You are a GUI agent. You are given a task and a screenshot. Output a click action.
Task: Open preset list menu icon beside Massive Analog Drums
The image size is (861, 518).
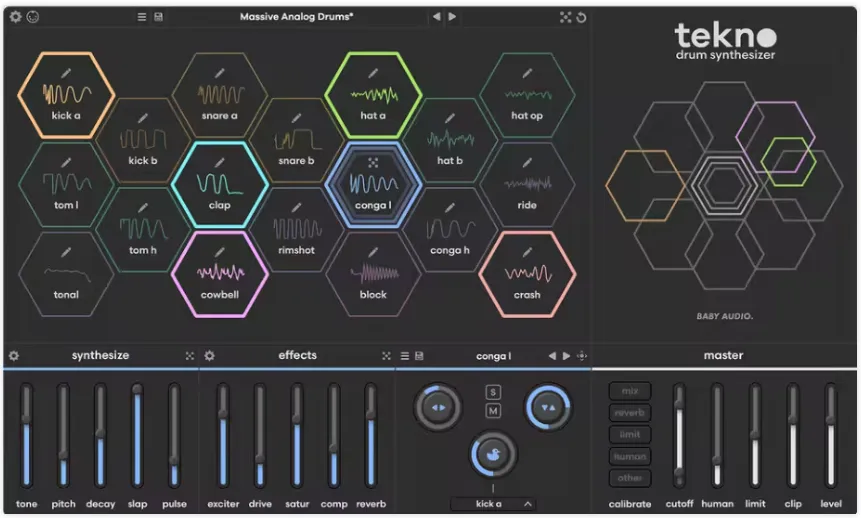click(x=142, y=17)
